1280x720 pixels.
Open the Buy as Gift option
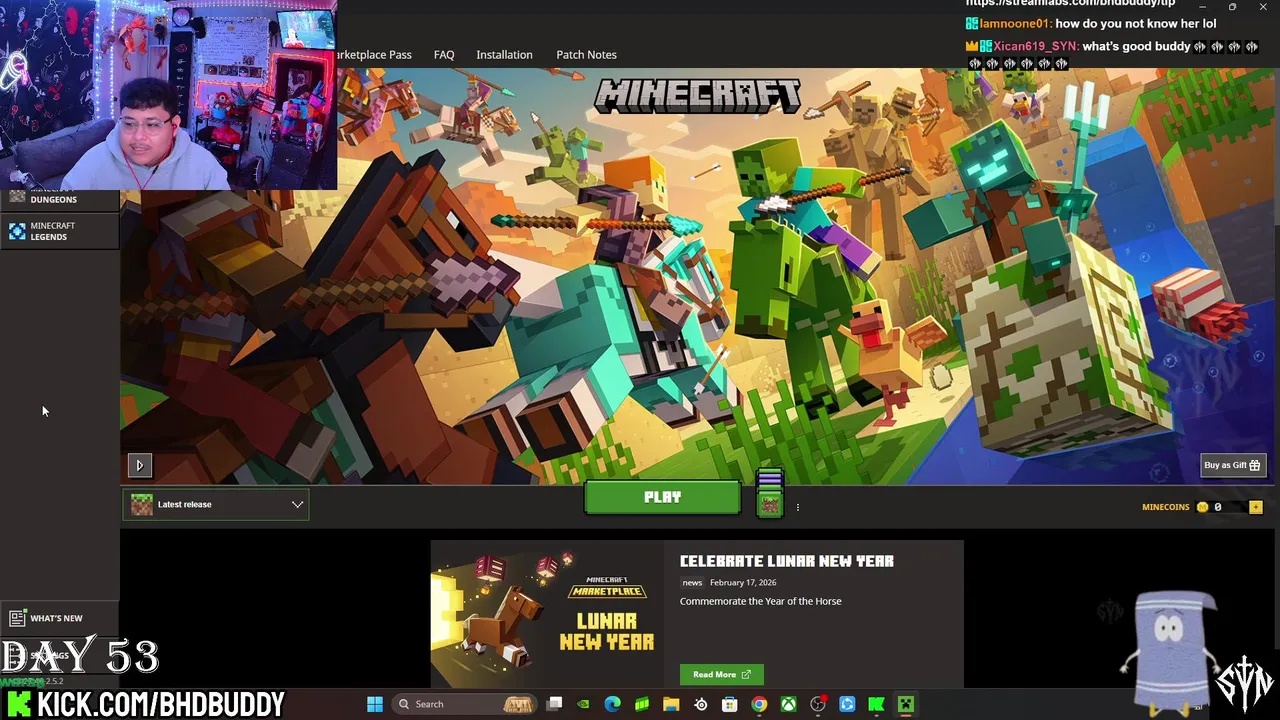1232,465
